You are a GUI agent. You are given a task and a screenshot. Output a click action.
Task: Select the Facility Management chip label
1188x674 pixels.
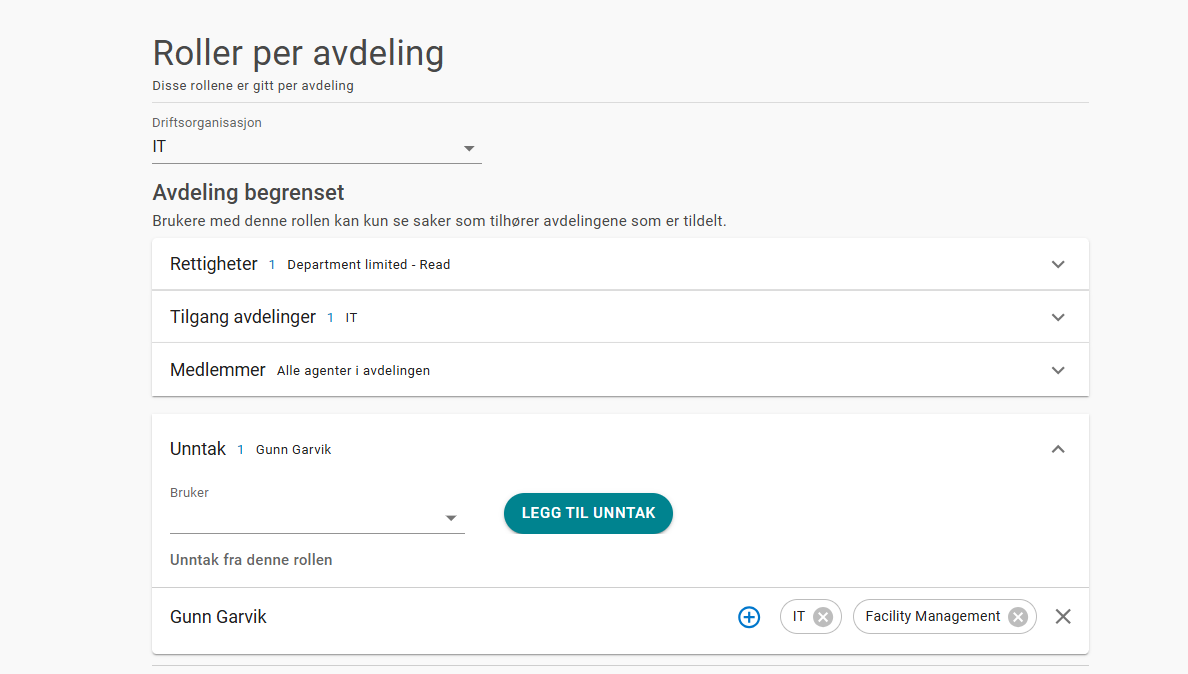(932, 617)
